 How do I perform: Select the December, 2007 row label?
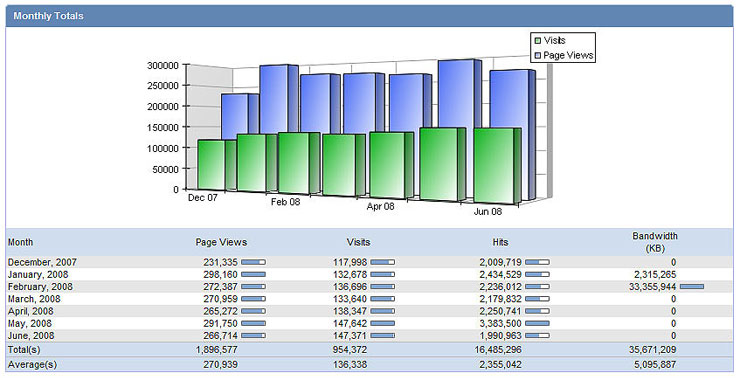[42, 262]
